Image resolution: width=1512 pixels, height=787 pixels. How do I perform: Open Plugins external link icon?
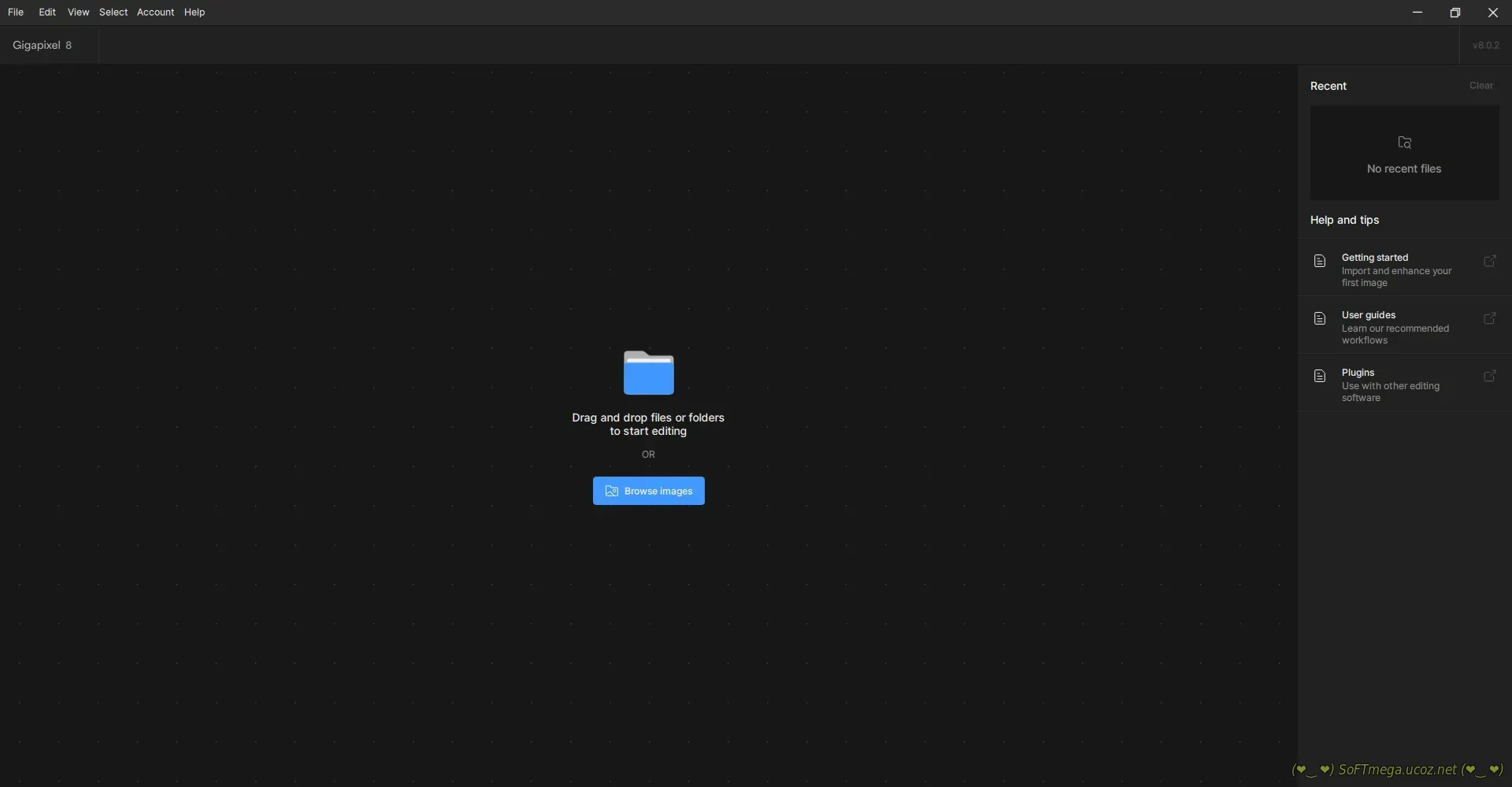1489,376
